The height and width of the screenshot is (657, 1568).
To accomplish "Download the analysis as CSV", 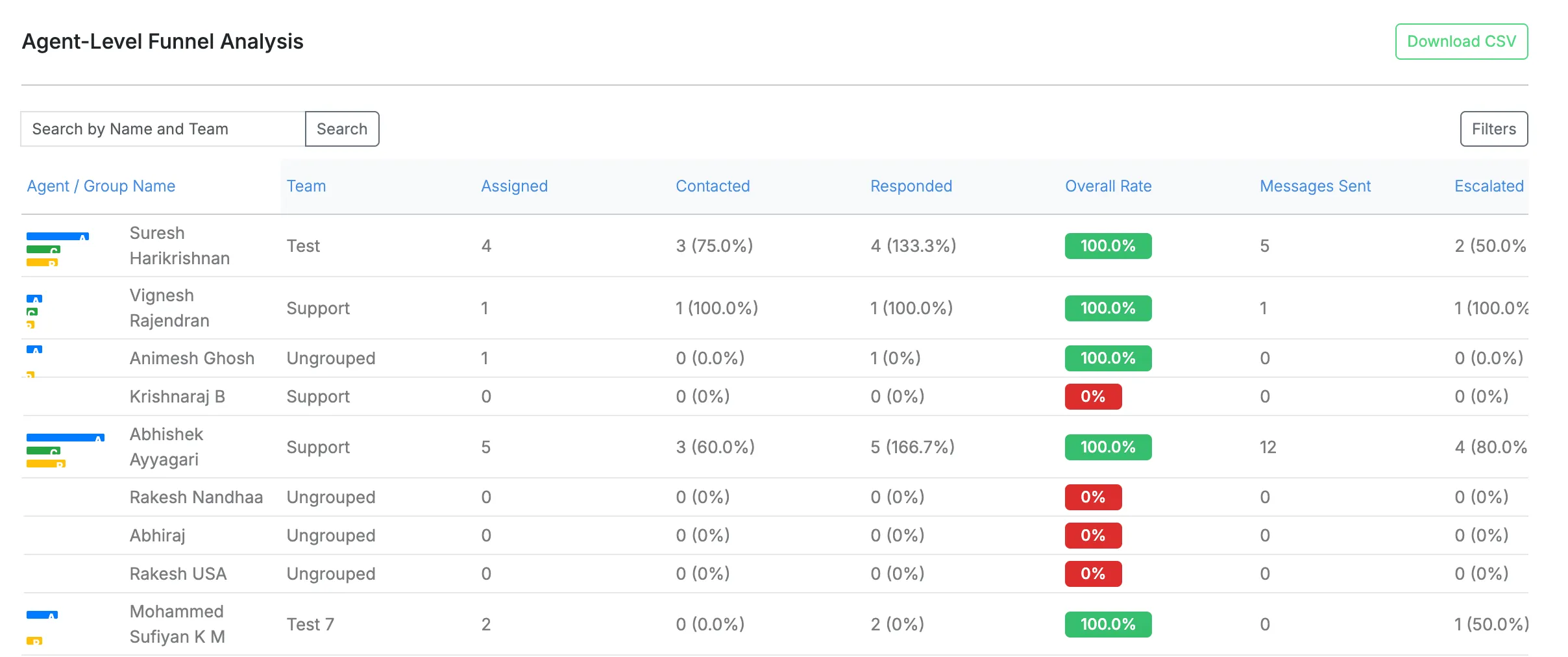I will tap(1462, 42).
